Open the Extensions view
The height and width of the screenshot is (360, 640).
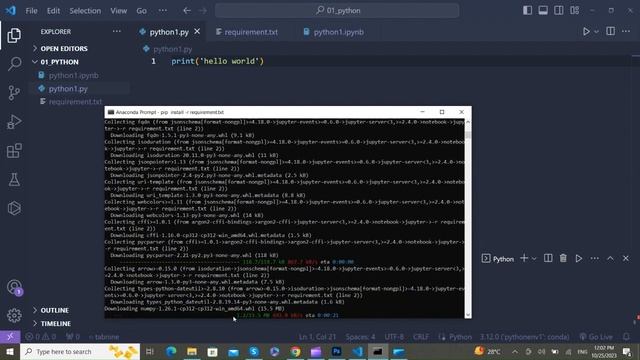[14, 151]
